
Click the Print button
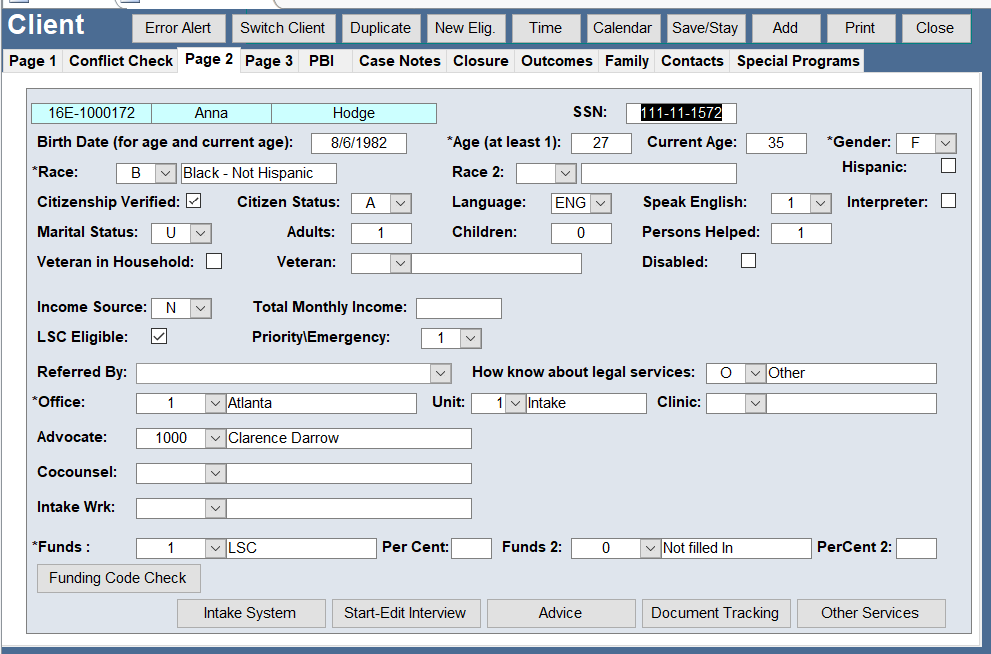[x=859, y=28]
